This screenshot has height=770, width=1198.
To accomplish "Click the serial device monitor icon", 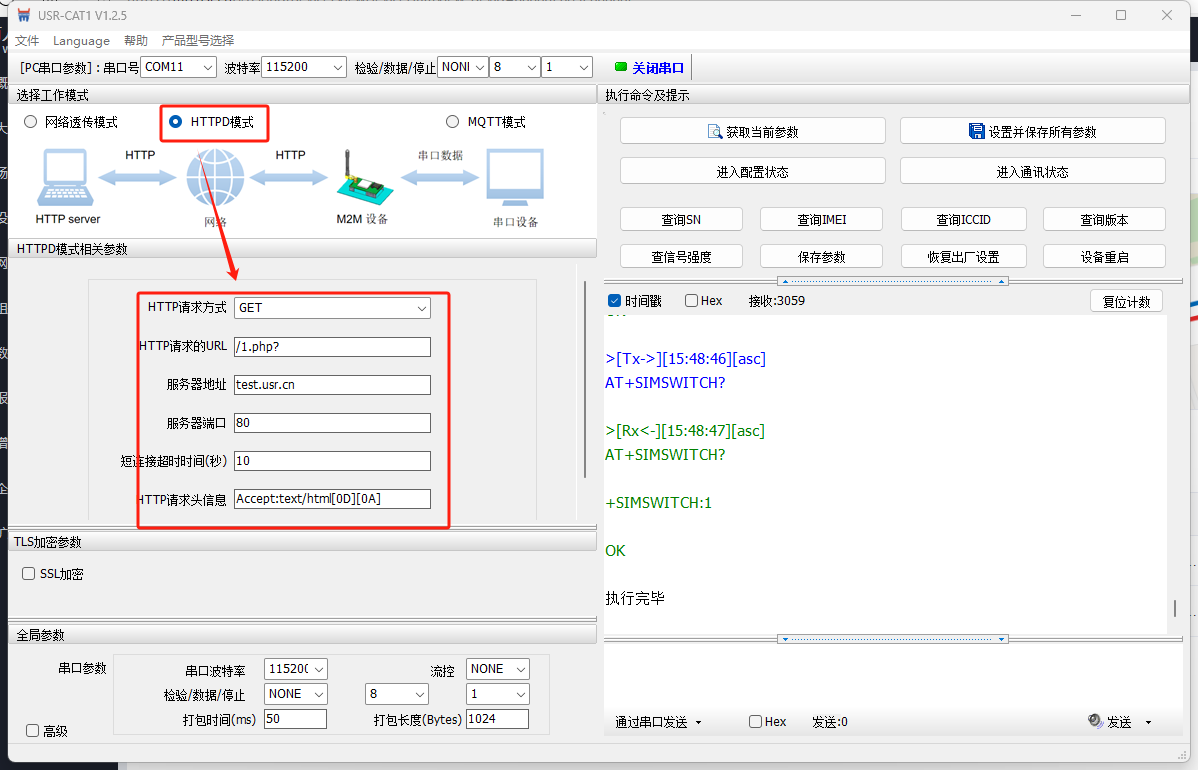I will [x=515, y=178].
